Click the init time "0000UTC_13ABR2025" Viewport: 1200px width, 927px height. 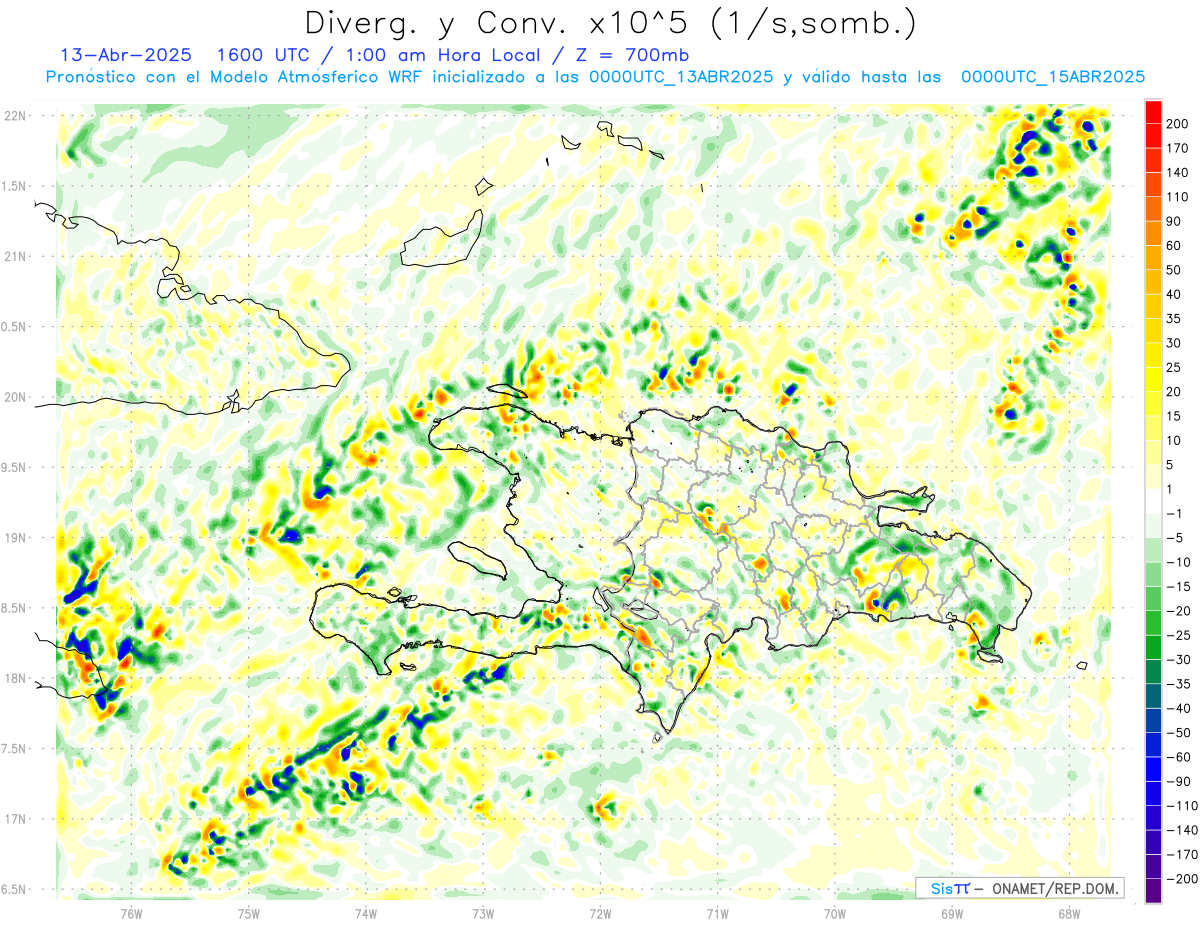tap(680, 77)
